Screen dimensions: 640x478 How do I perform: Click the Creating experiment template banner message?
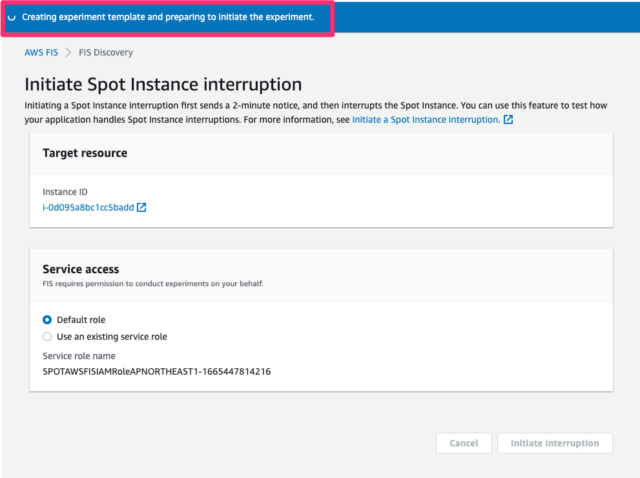(x=168, y=18)
